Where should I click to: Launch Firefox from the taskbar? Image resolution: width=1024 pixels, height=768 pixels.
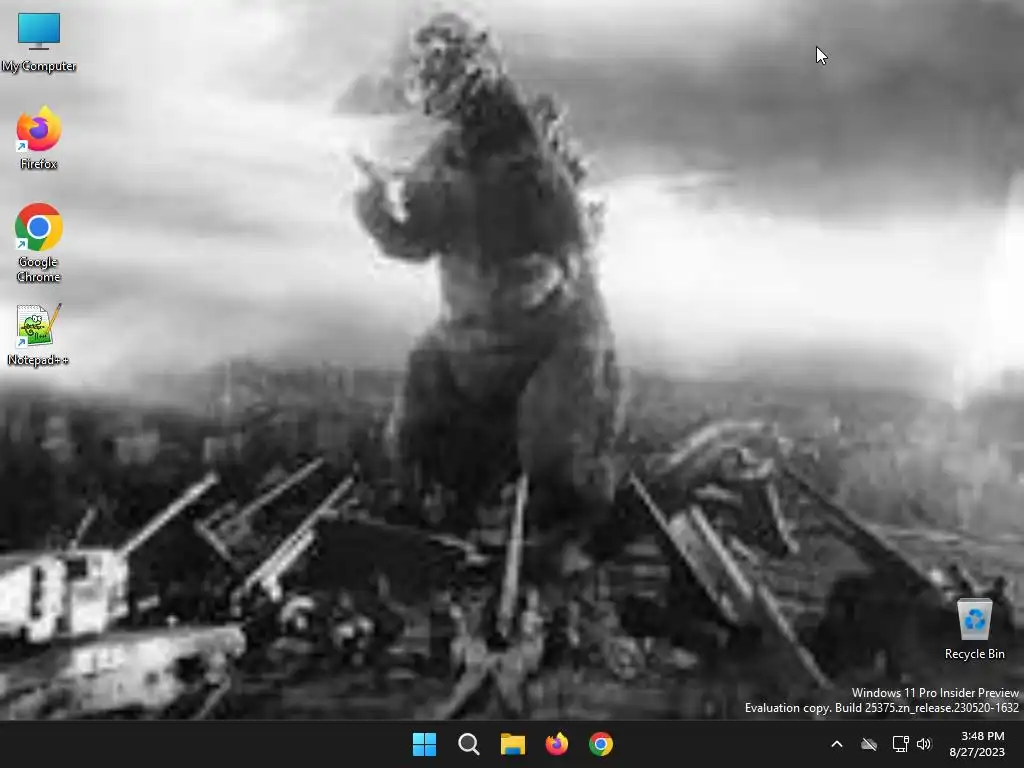(556, 744)
